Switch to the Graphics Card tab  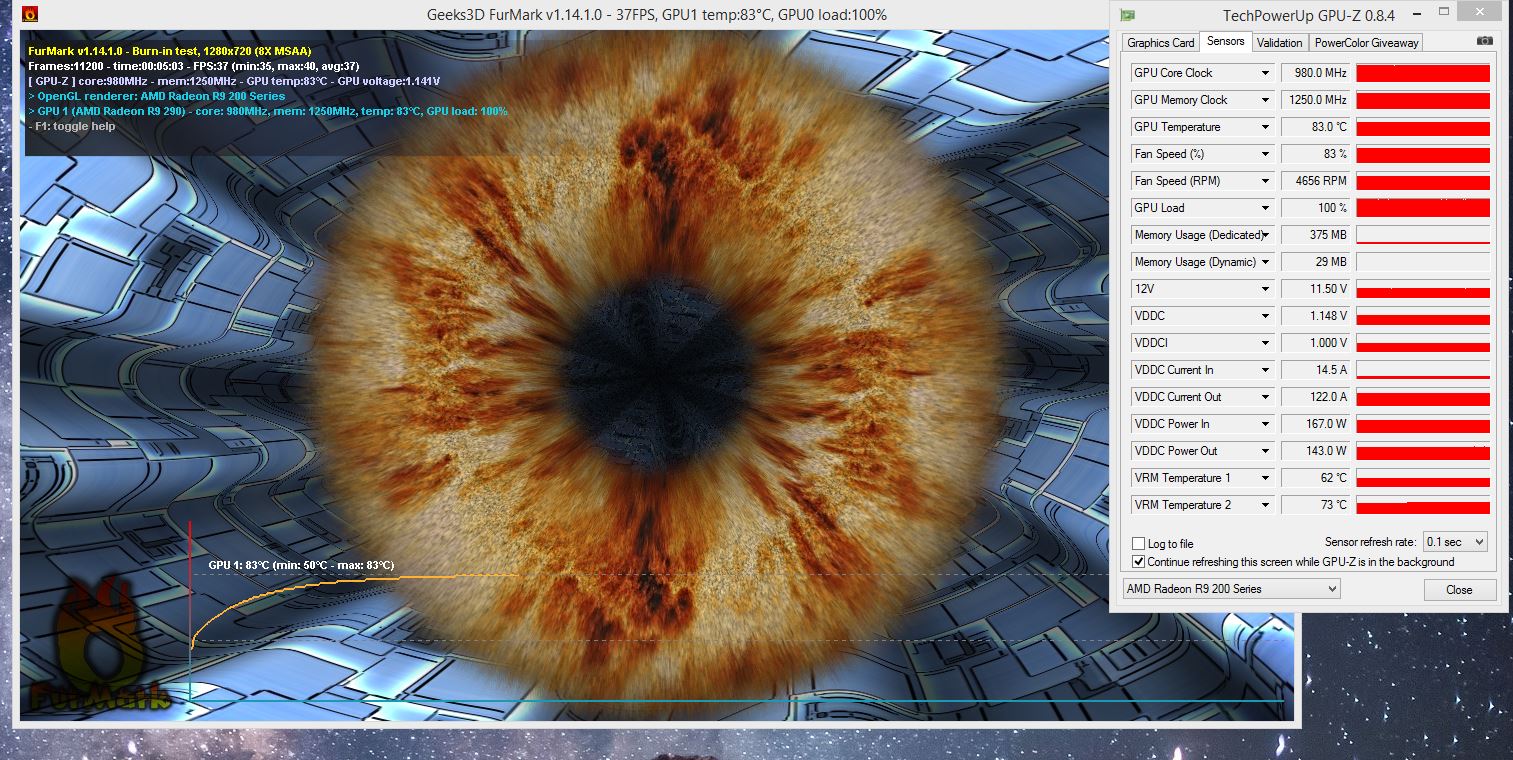[1159, 42]
